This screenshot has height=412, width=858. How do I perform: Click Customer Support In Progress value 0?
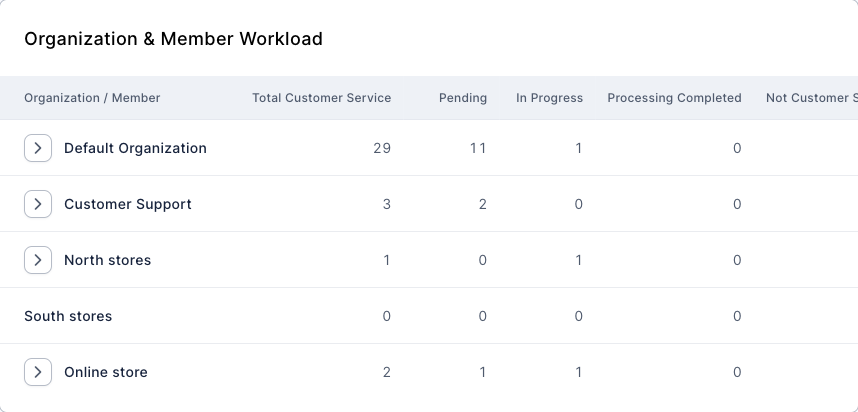point(578,205)
